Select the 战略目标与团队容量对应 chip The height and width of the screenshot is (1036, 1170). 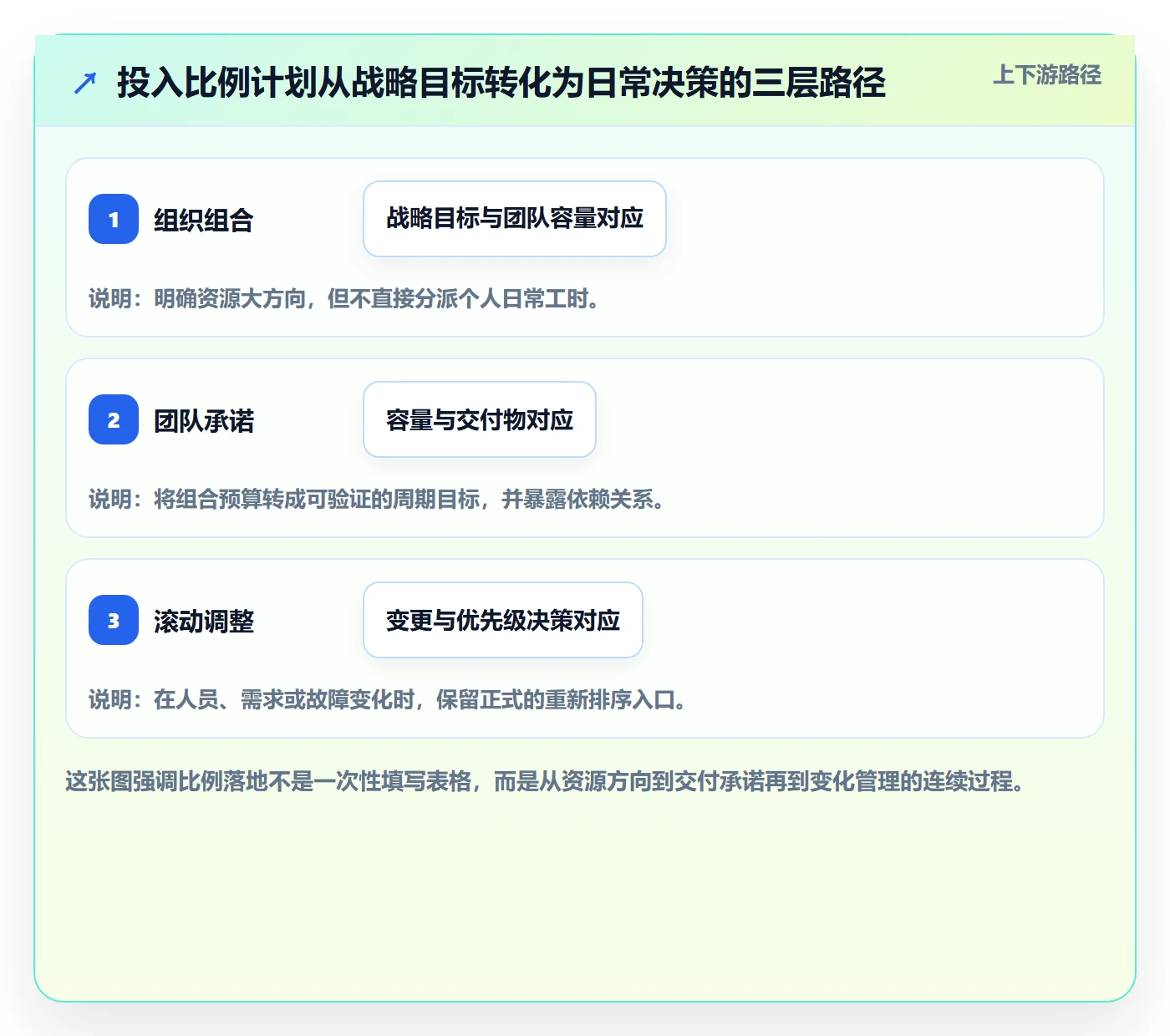(515, 219)
